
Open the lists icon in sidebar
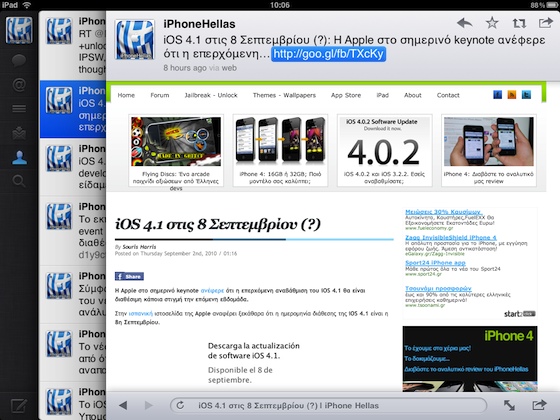coord(19,108)
